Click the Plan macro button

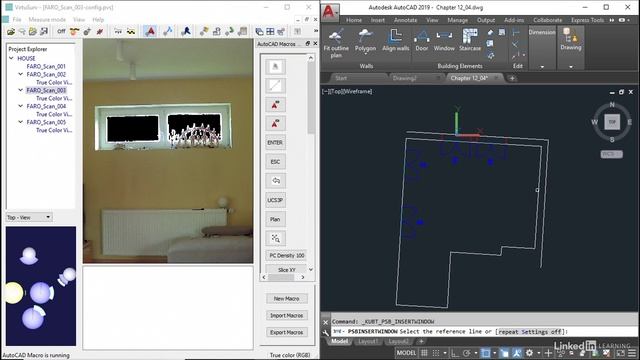tap(276, 219)
